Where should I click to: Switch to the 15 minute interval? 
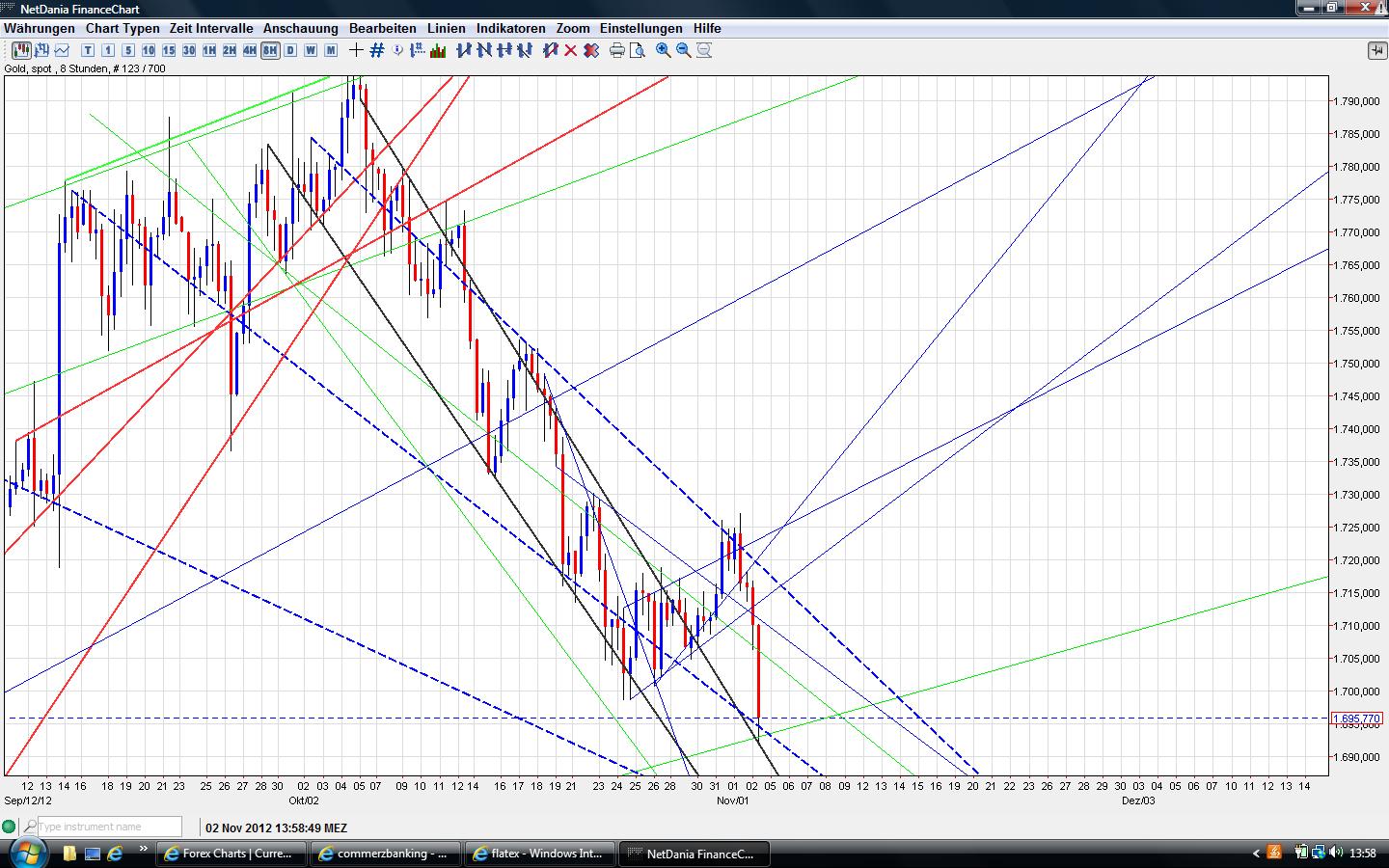pyautogui.click(x=169, y=50)
